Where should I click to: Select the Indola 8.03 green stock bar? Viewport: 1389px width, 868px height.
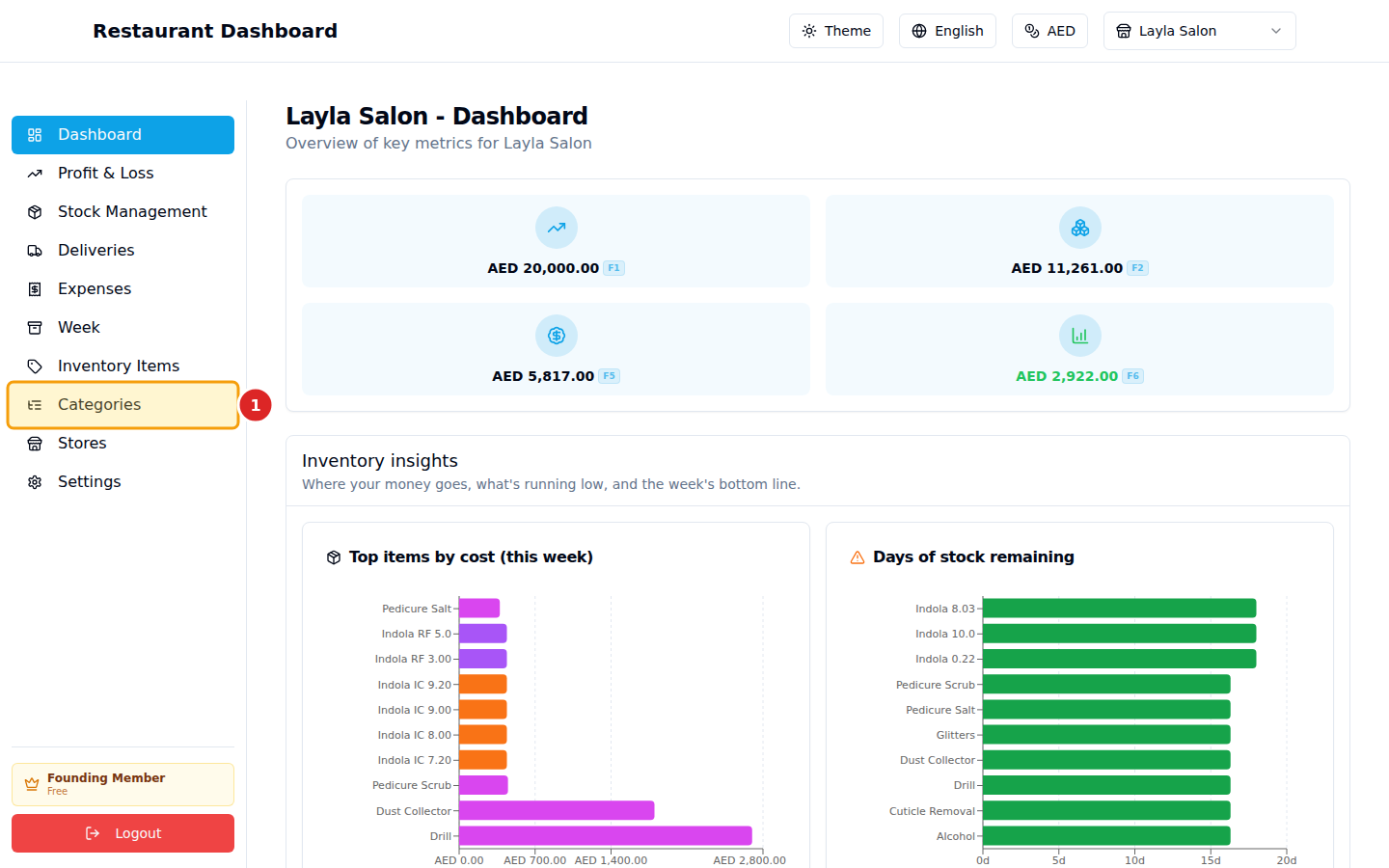(1119, 609)
